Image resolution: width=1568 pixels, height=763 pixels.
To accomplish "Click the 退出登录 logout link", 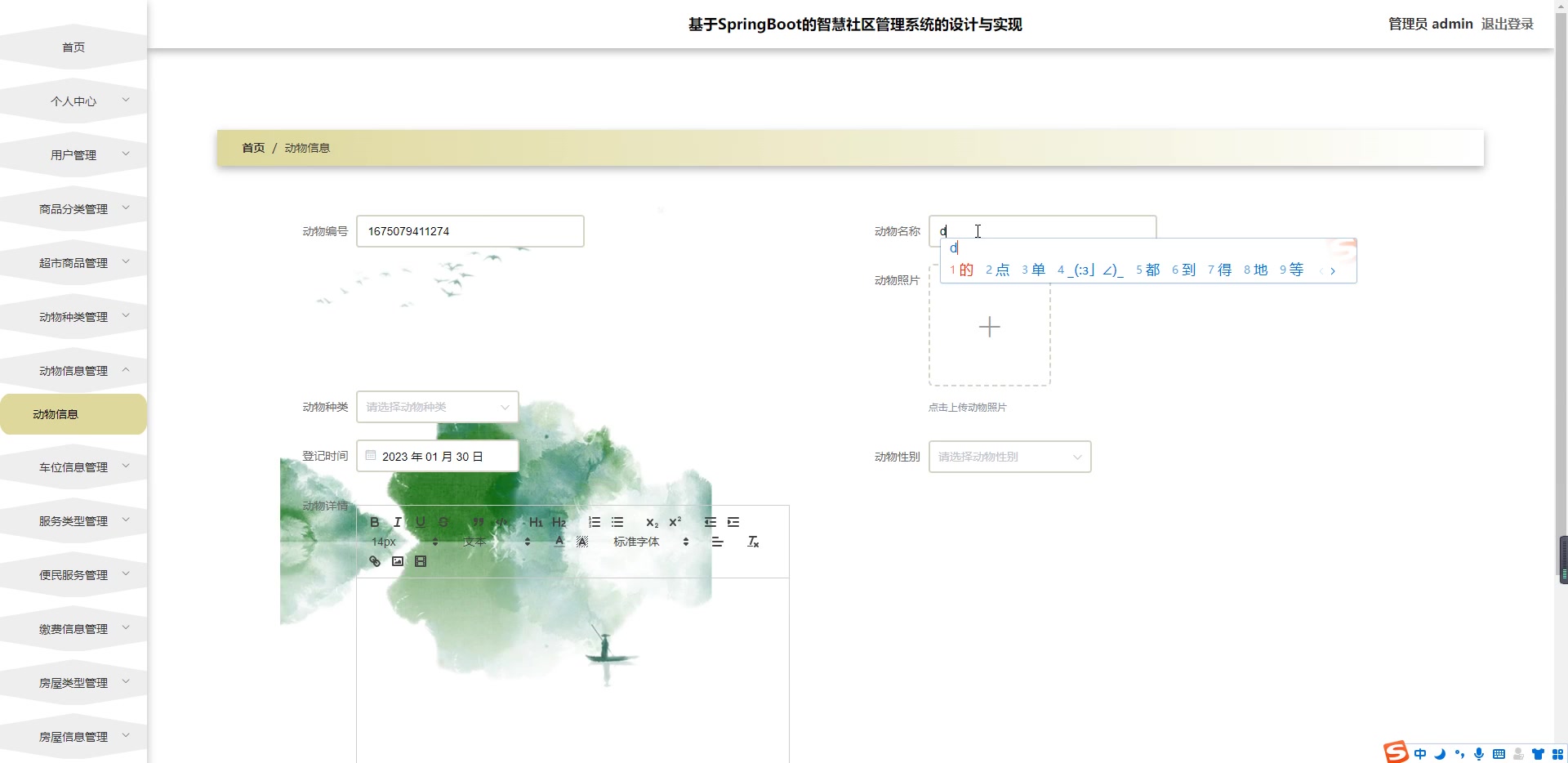I will (x=1507, y=24).
